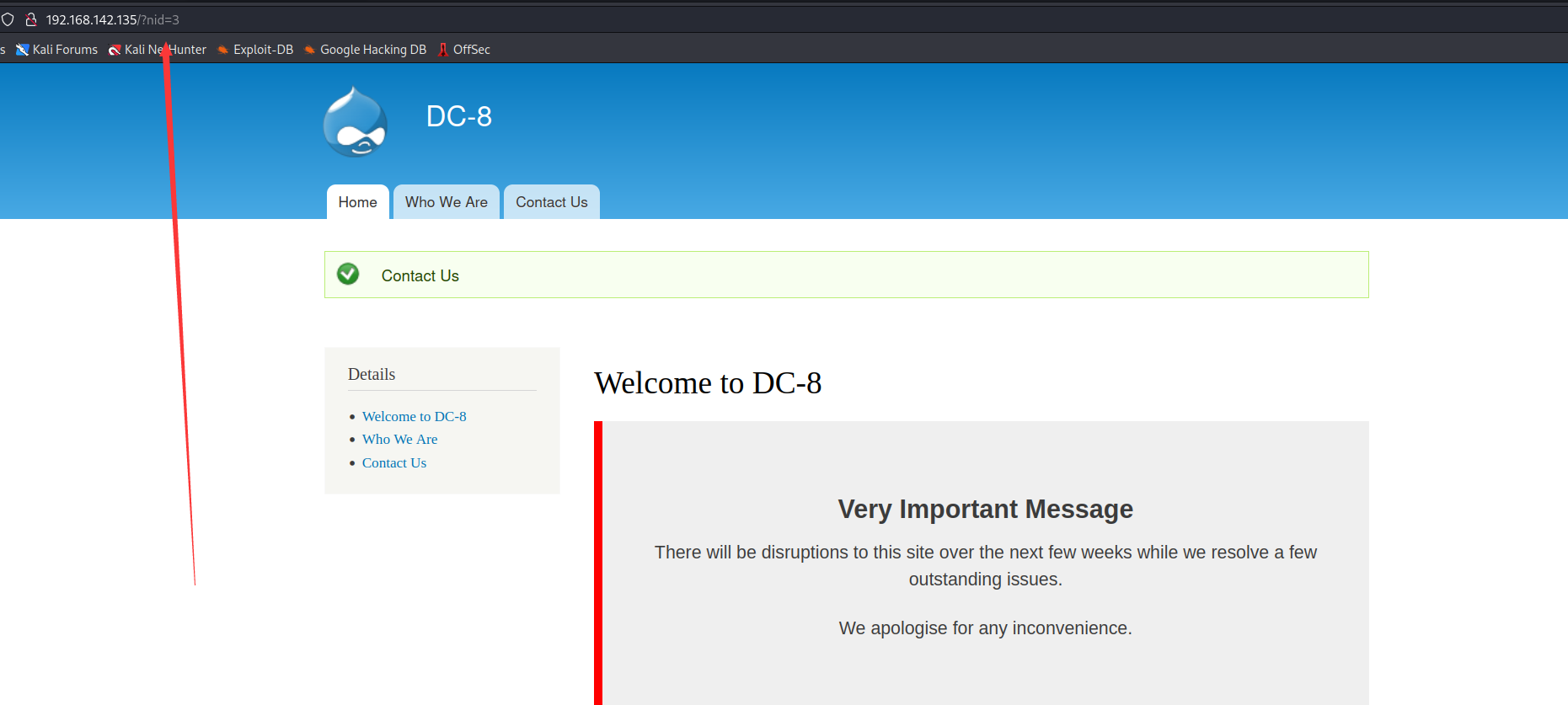Visit Contact Us link in Details block
Image resolution: width=1568 pixels, height=705 pixels.
coord(393,462)
